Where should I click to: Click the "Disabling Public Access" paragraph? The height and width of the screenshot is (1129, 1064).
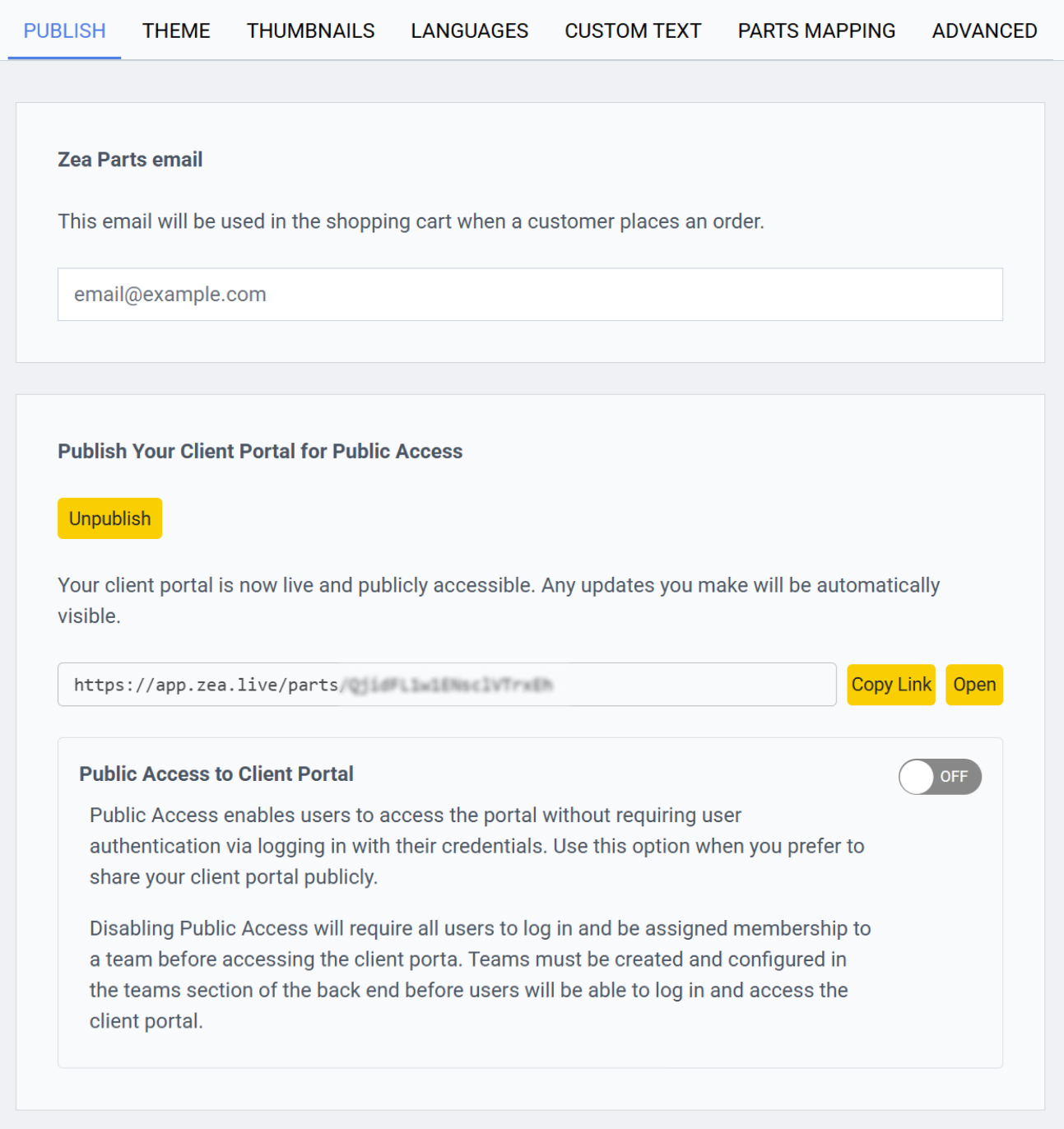pyautogui.click(x=480, y=974)
